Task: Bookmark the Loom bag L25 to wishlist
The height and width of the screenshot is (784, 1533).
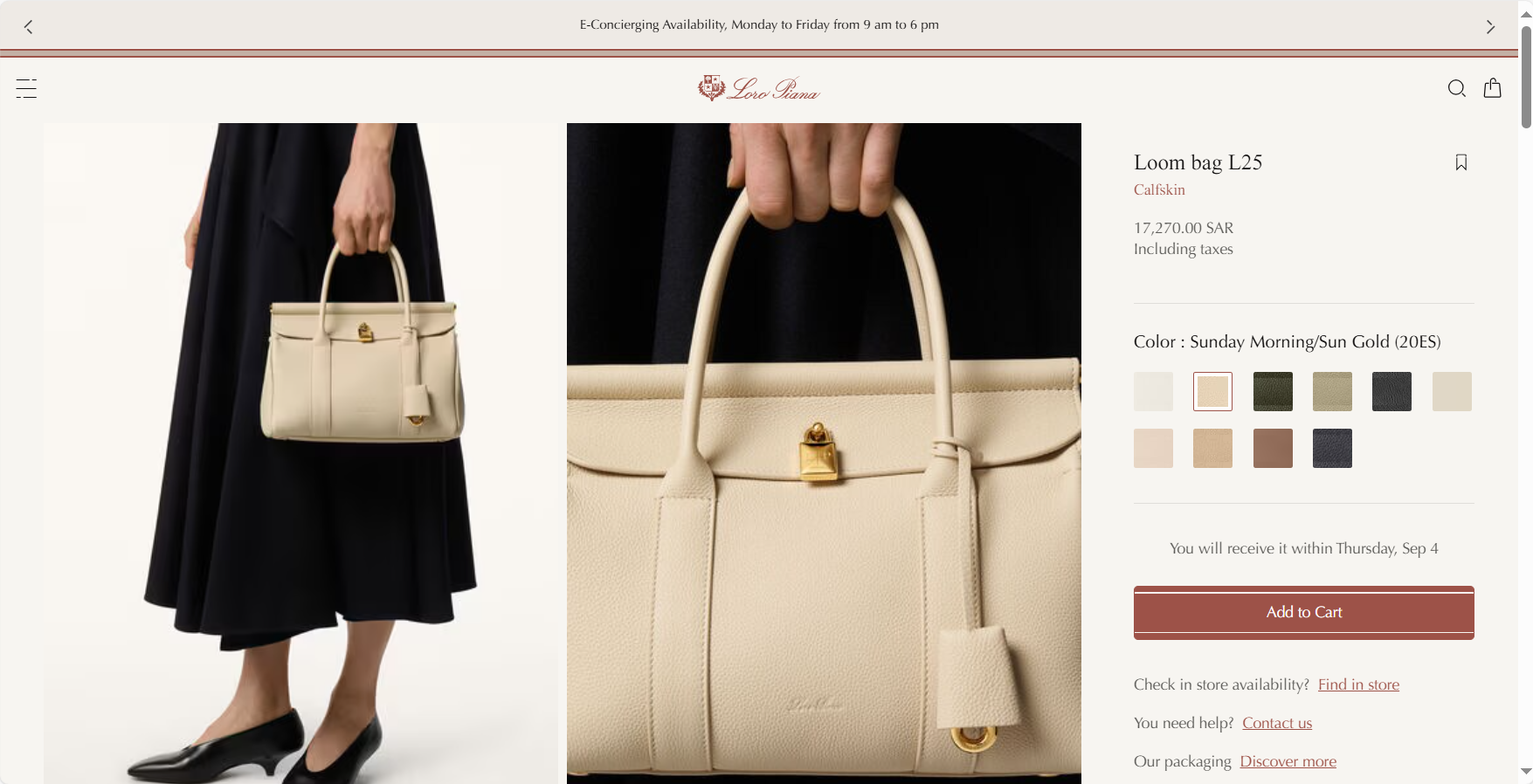Action: point(1460,162)
